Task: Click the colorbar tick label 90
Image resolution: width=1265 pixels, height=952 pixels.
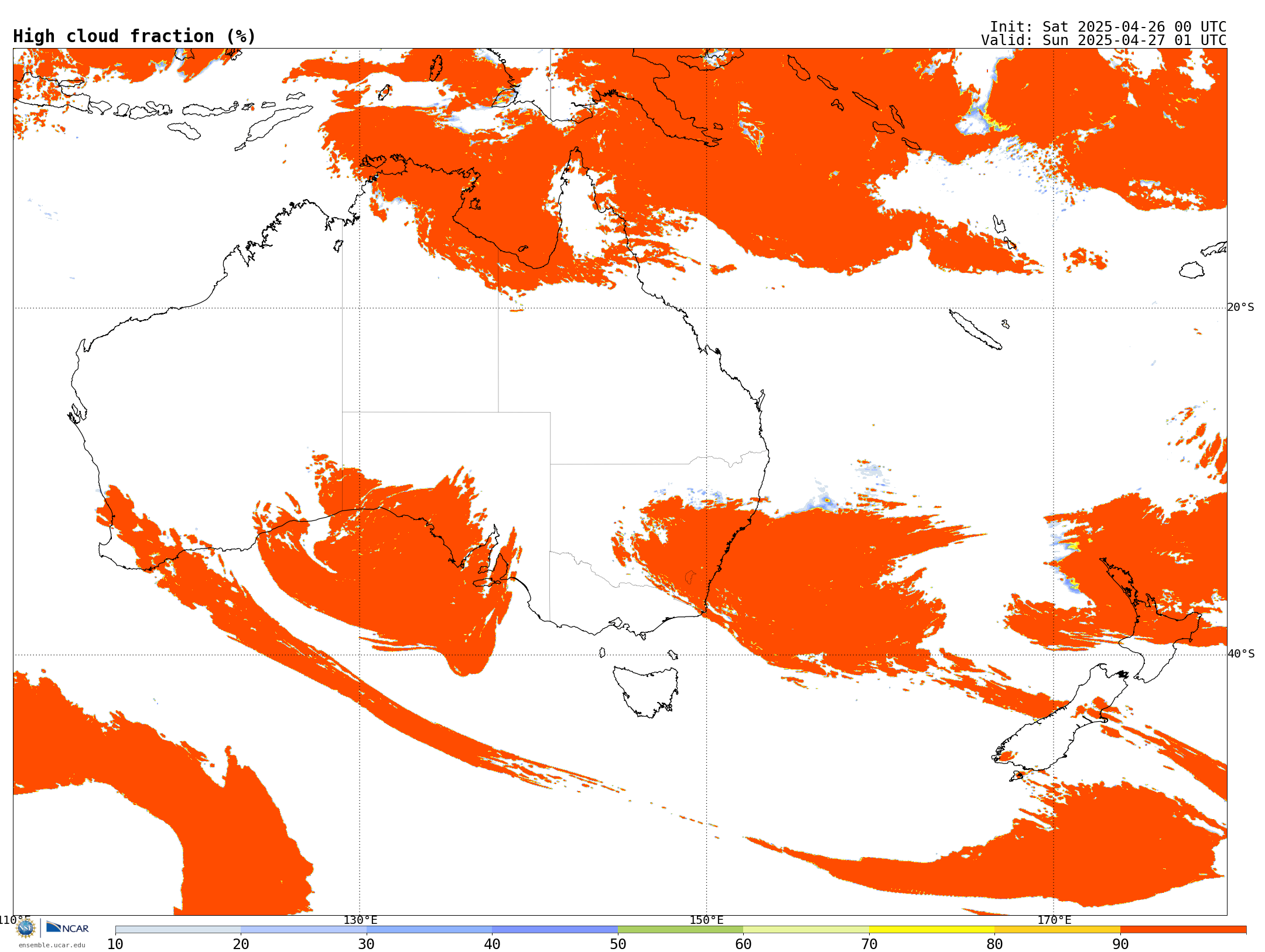Action: pyautogui.click(x=1120, y=944)
